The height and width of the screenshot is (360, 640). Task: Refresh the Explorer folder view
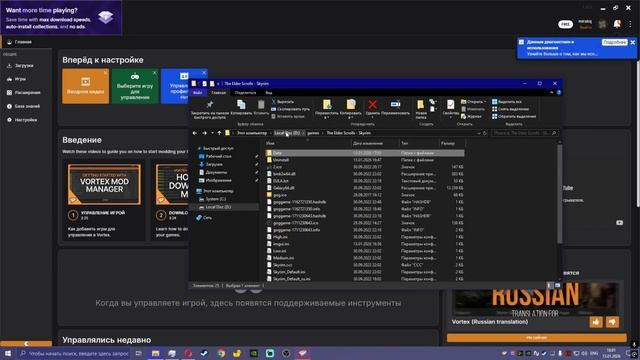click(x=485, y=133)
